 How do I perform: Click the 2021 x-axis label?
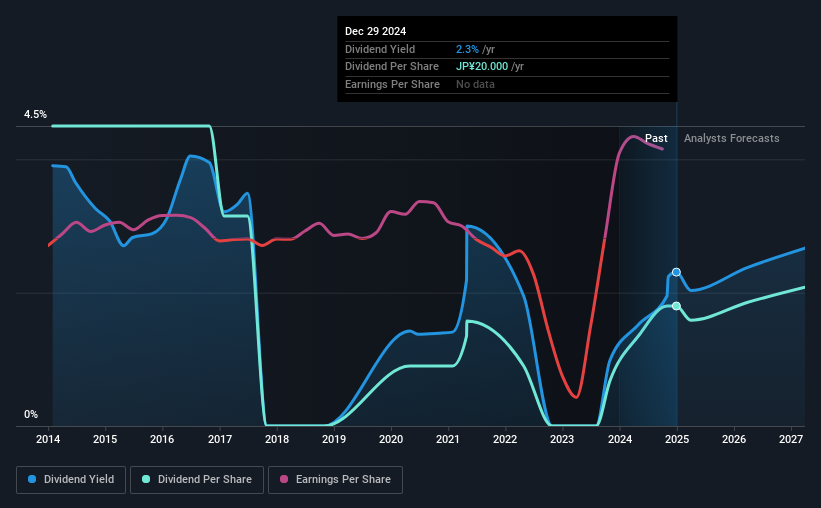pos(448,439)
